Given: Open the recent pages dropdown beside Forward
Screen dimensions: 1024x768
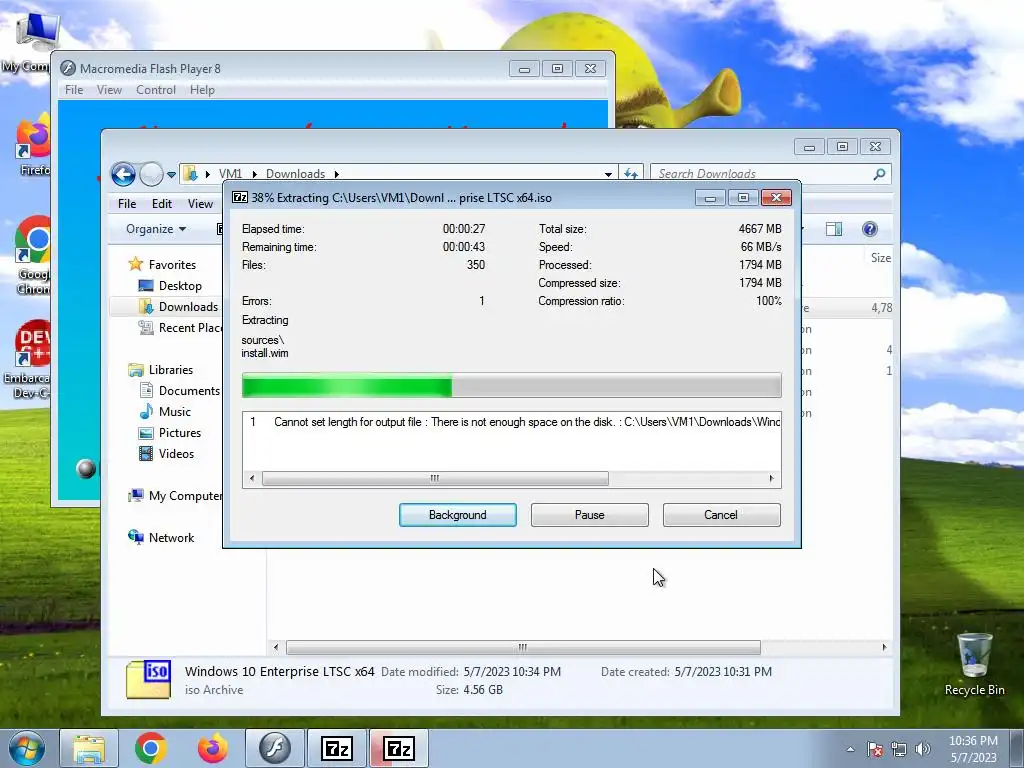Looking at the screenshot, I should [x=171, y=175].
